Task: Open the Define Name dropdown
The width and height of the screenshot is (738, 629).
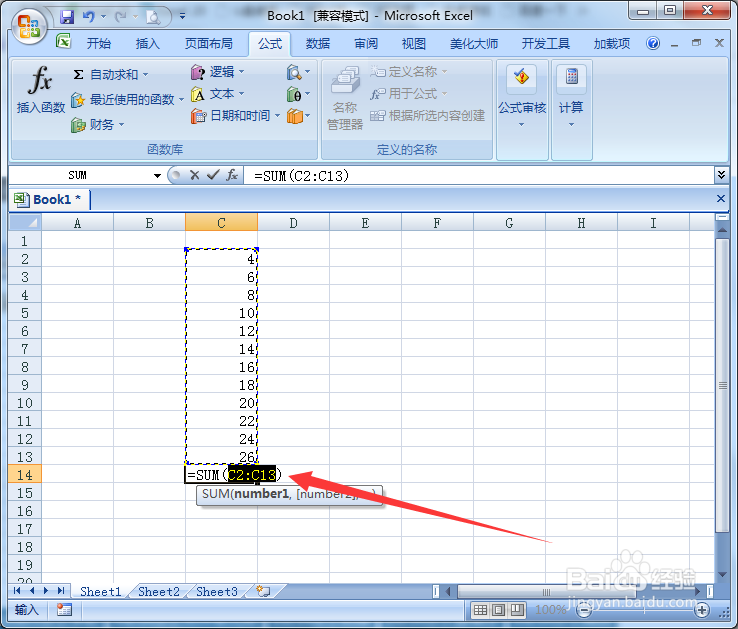Action: click(x=409, y=72)
